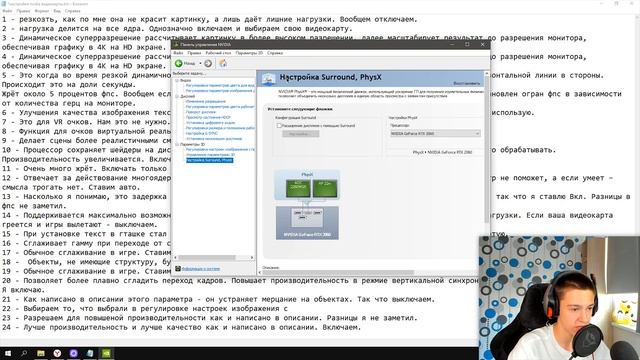
Task: Collapse the Дисплей tree group
Action: click(x=177, y=96)
